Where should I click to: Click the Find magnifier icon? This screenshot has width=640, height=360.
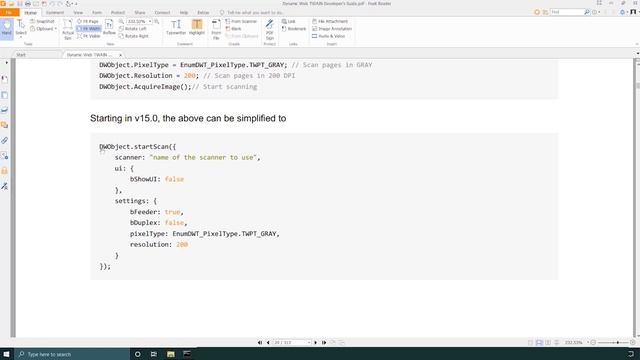(587, 12)
